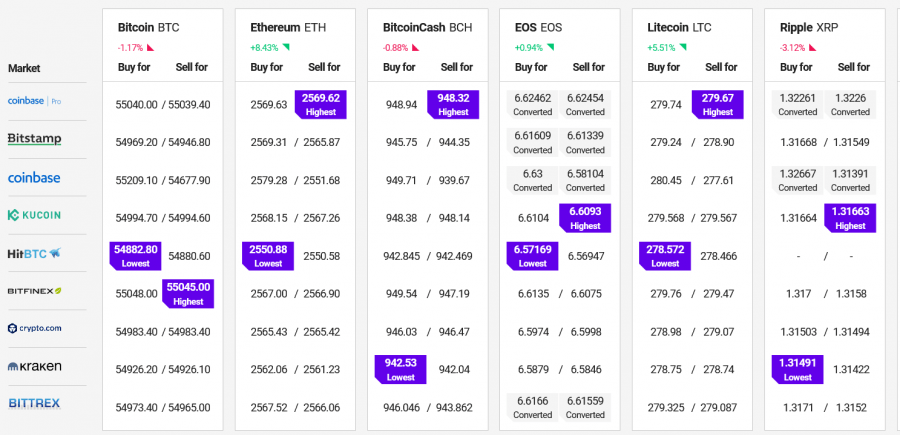Select the crypto.com exchange logo
This screenshot has width=900, height=435.
point(34,328)
